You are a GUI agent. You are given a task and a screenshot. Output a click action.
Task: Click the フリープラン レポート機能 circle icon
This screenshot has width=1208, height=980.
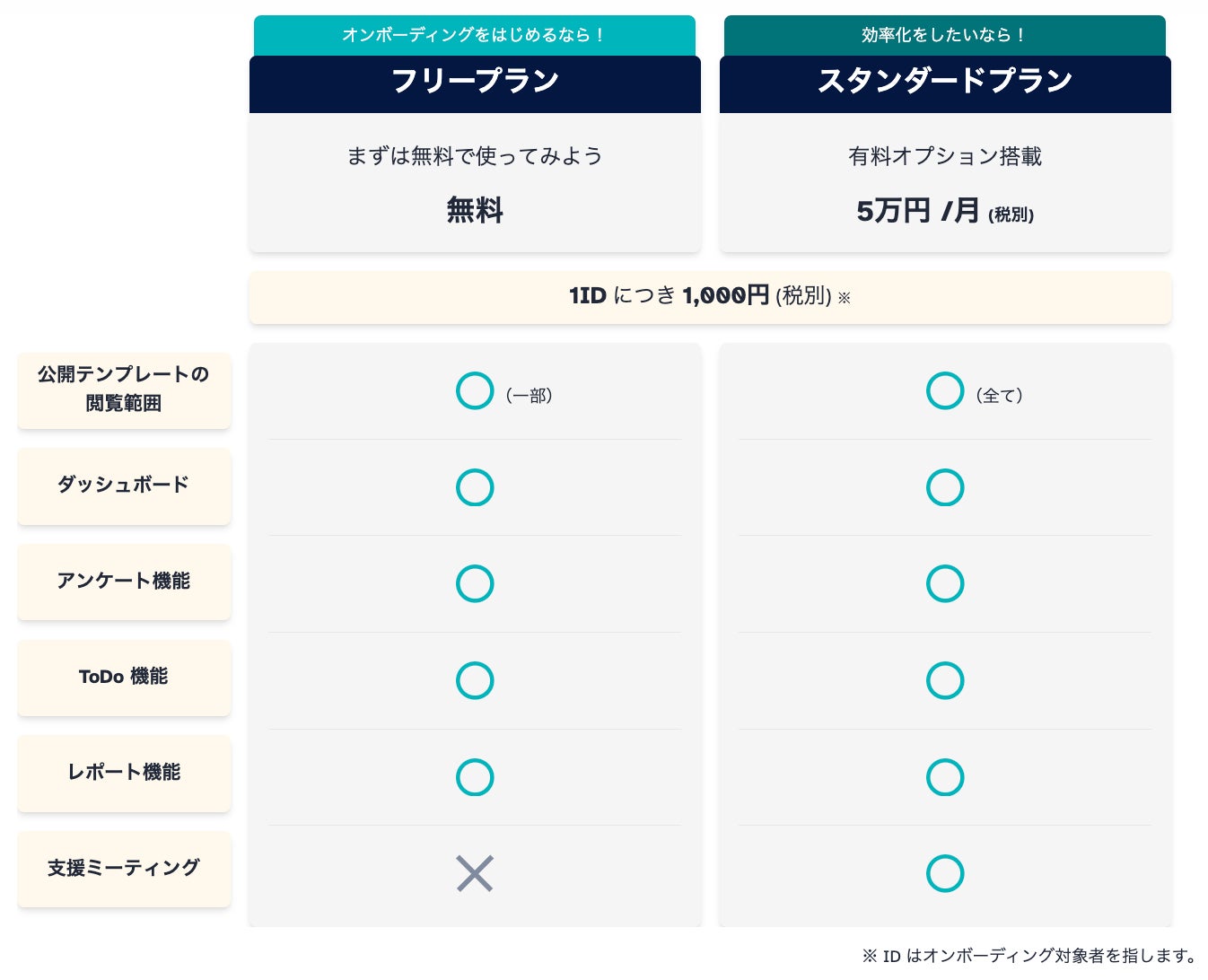coord(475,777)
